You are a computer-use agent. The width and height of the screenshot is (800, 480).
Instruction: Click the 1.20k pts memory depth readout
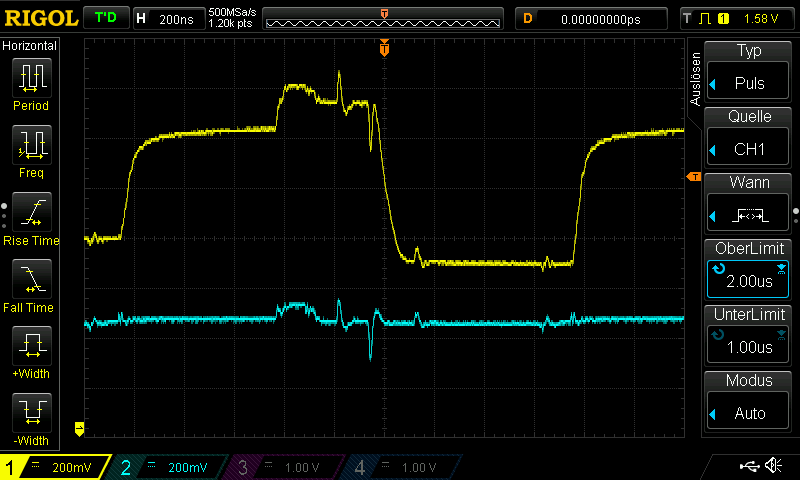pyautogui.click(x=230, y=23)
